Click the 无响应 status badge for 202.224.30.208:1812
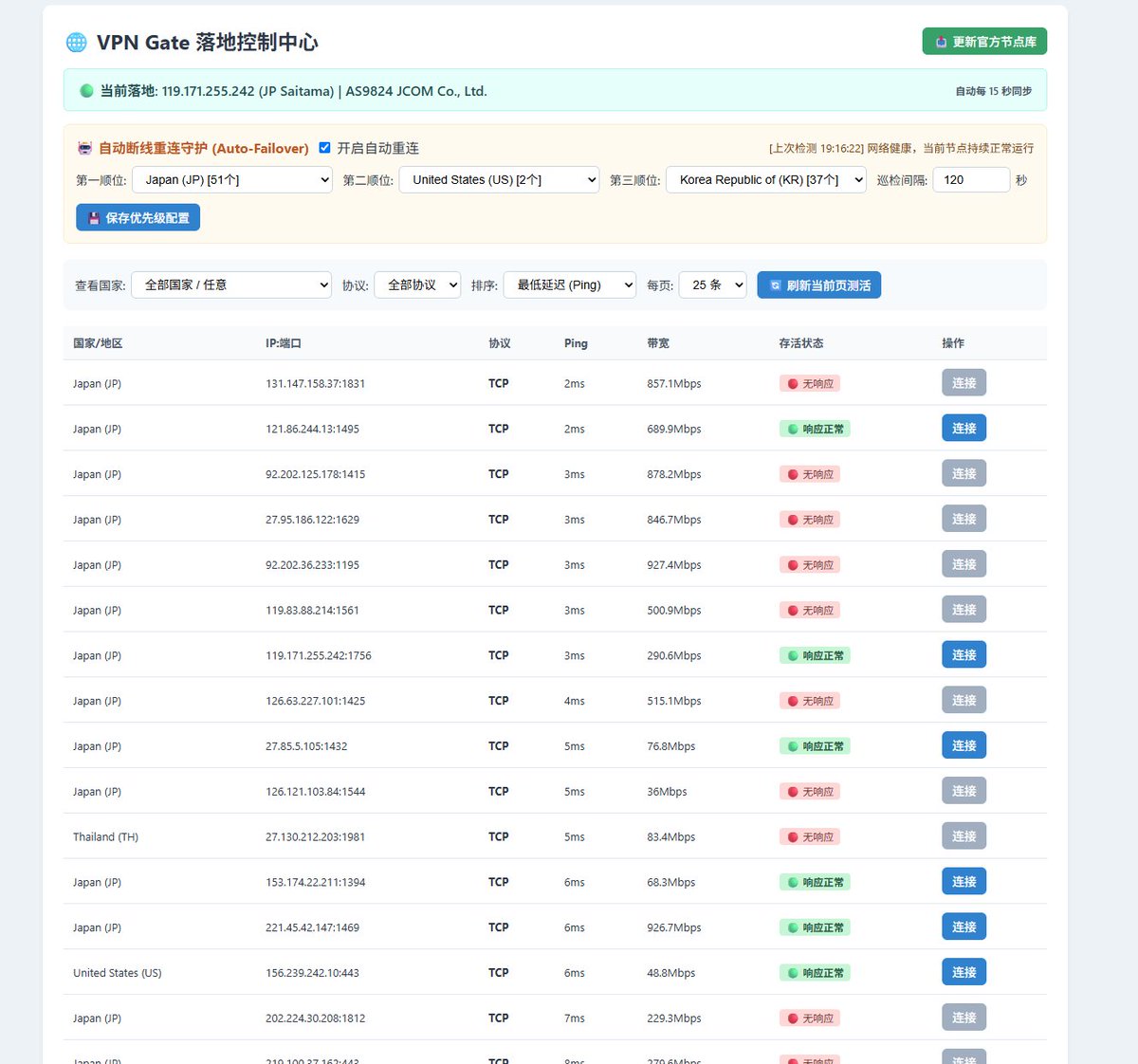This screenshot has width=1138, height=1064. pyautogui.click(x=811, y=1018)
